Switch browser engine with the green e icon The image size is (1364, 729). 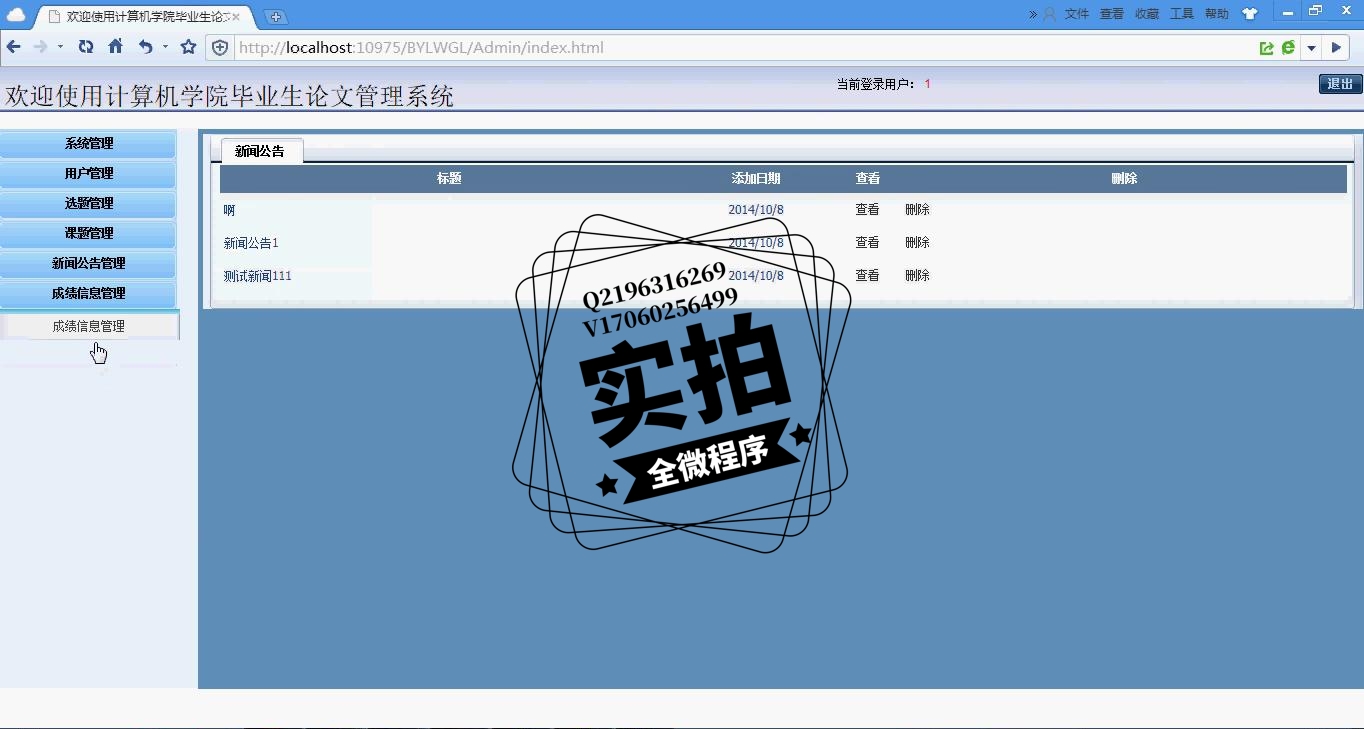[1288, 47]
